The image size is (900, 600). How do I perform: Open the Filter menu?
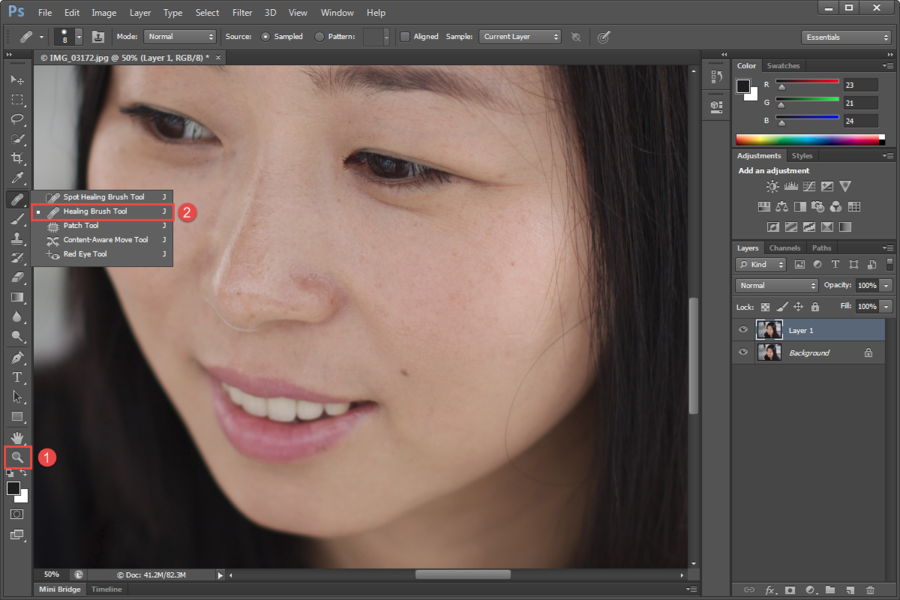point(242,13)
